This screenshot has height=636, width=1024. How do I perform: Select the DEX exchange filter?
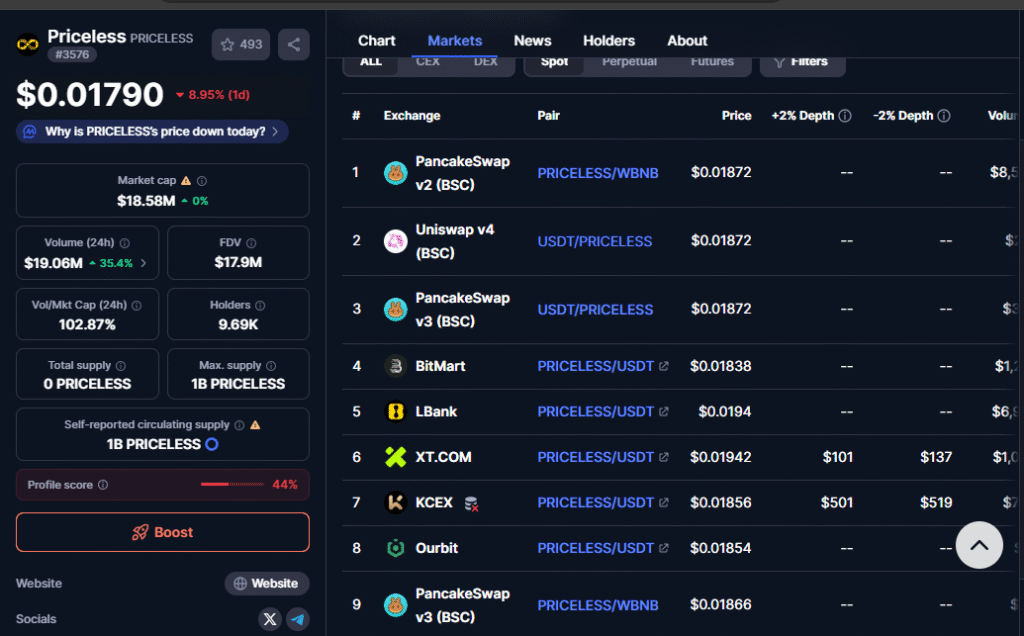485,62
